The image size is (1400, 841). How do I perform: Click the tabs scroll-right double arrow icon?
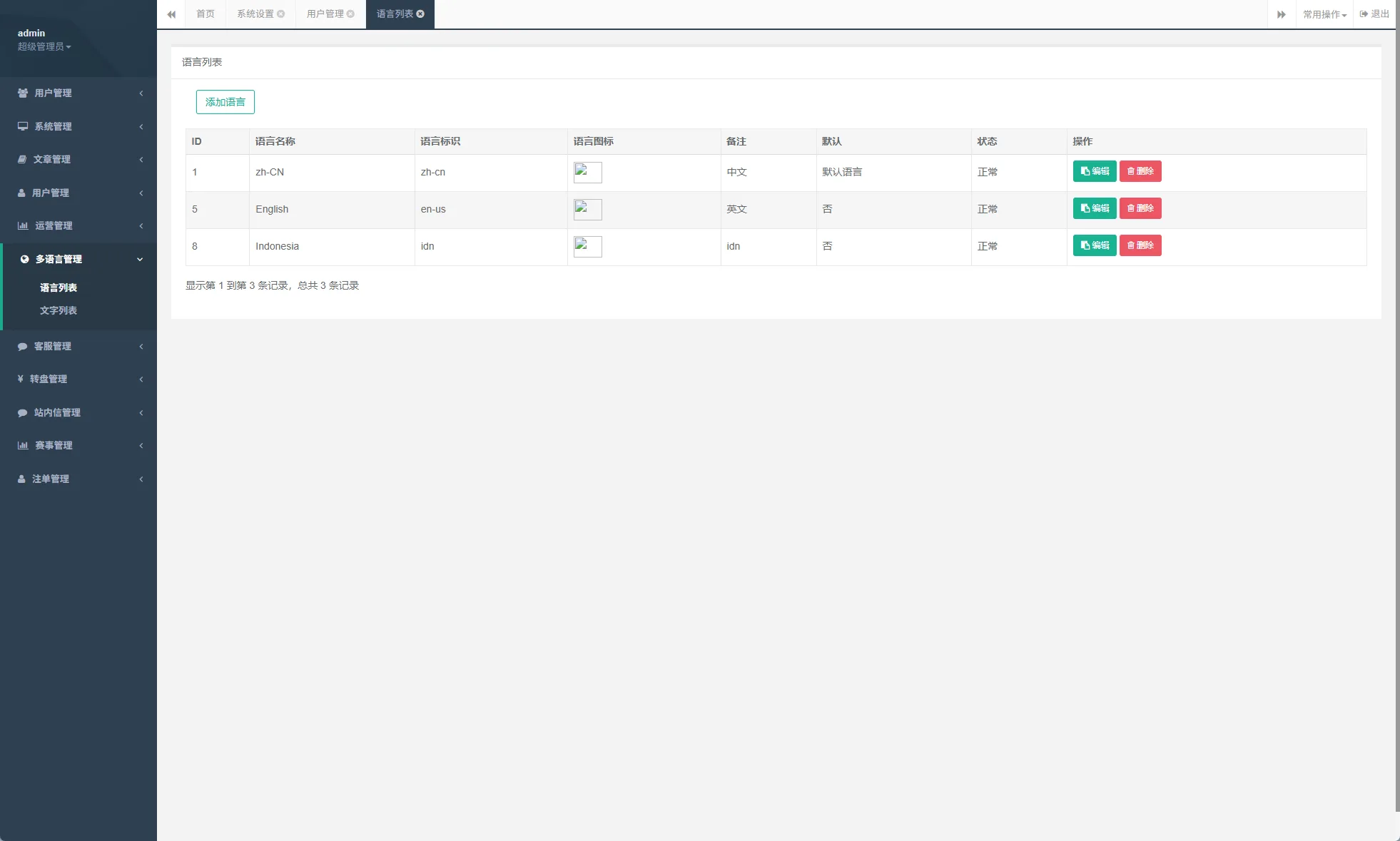[1281, 14]
